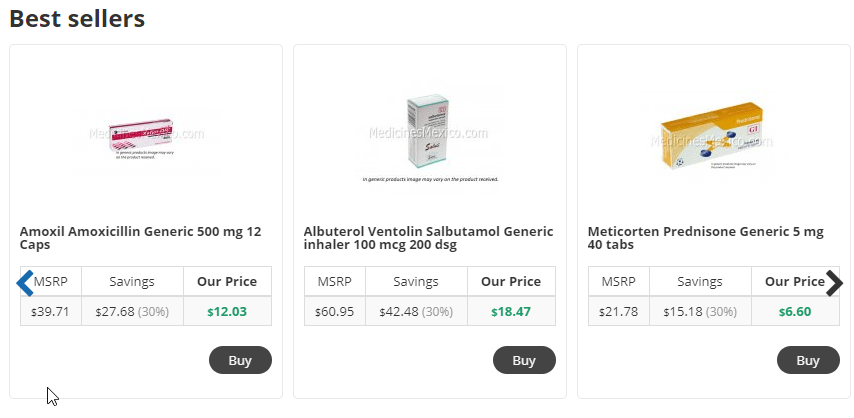854x418 pixels.
Task: Click the $21.78 MSRP value
Action: (618, 312)
